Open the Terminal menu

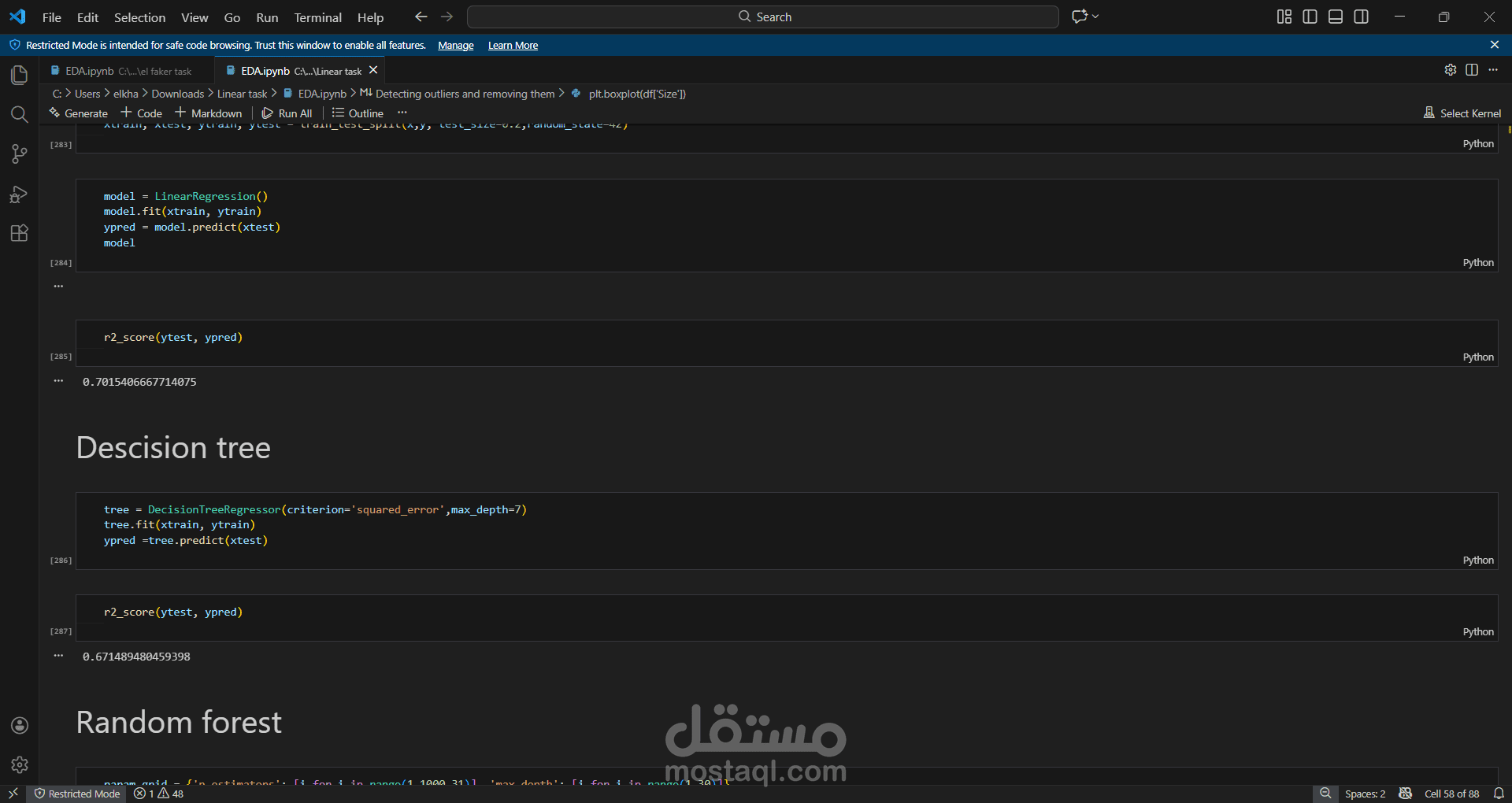click(x=318, y=17)
